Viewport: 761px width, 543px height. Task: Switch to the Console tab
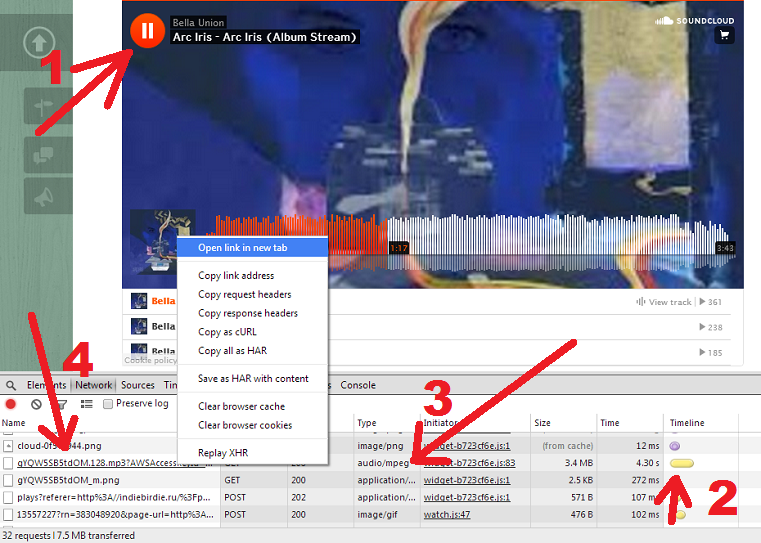pyautogui.click(x=358, y=385)
